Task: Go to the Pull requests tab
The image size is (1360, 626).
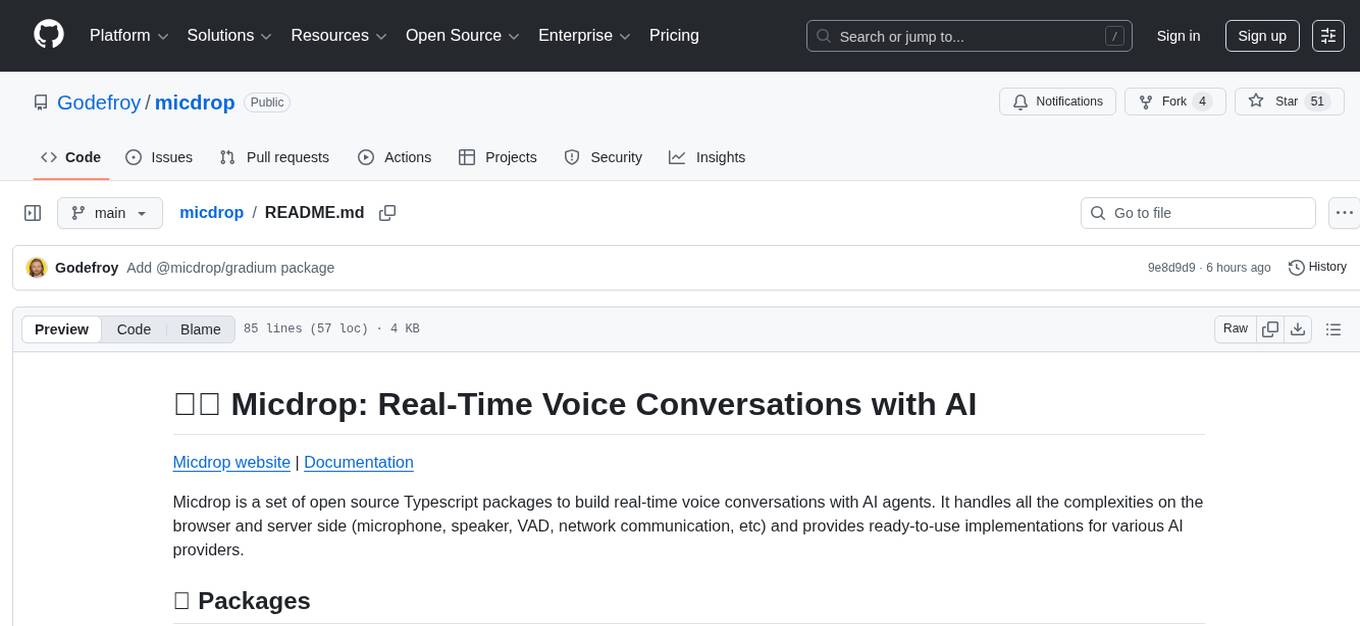Action: click(x=274, y=157)
